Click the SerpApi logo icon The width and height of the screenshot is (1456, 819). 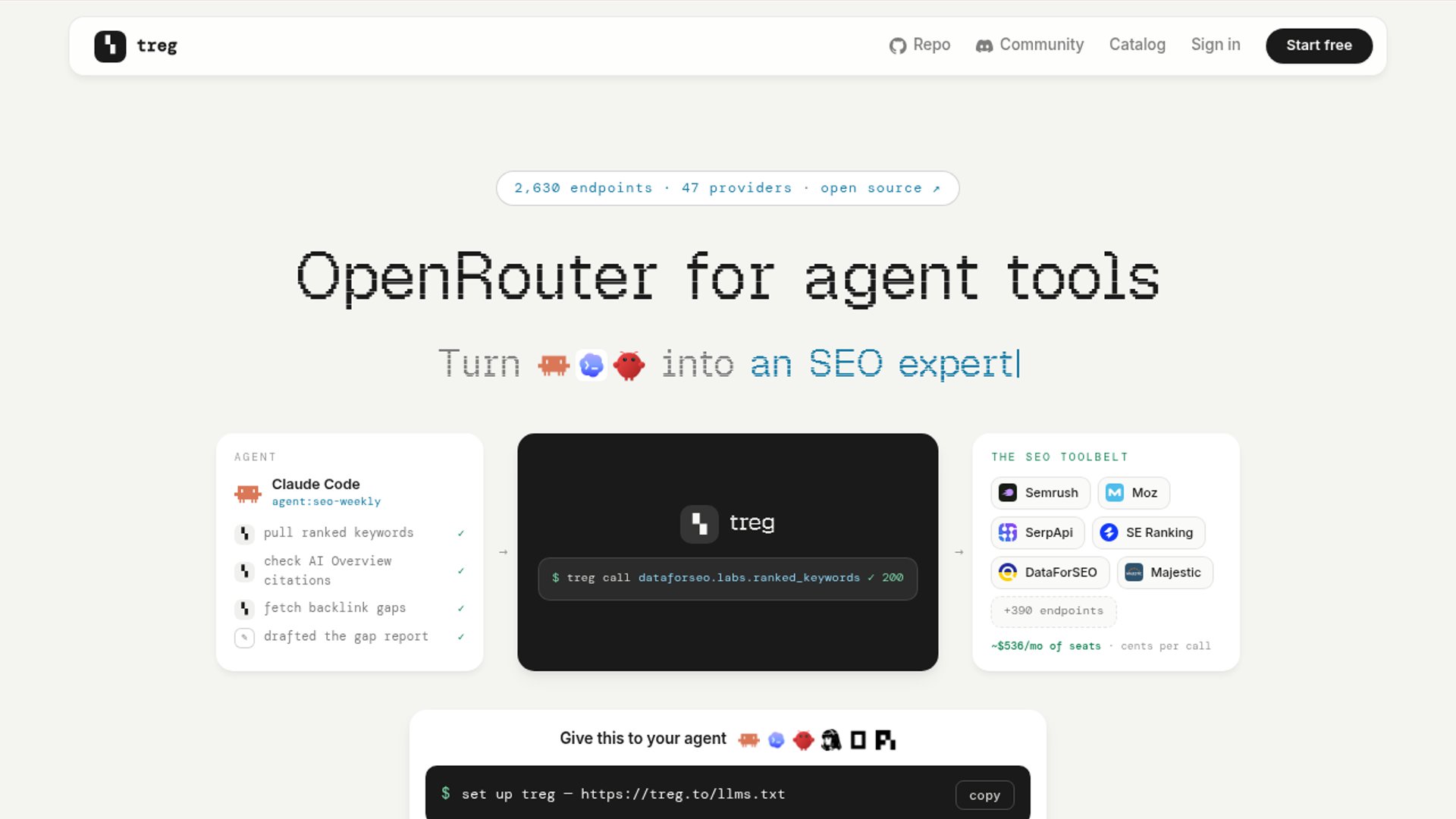[1008, 532]
